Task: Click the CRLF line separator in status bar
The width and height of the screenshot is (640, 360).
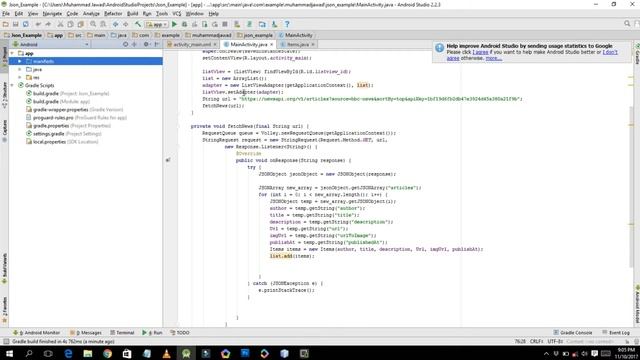Action: (x=536, y=341)
